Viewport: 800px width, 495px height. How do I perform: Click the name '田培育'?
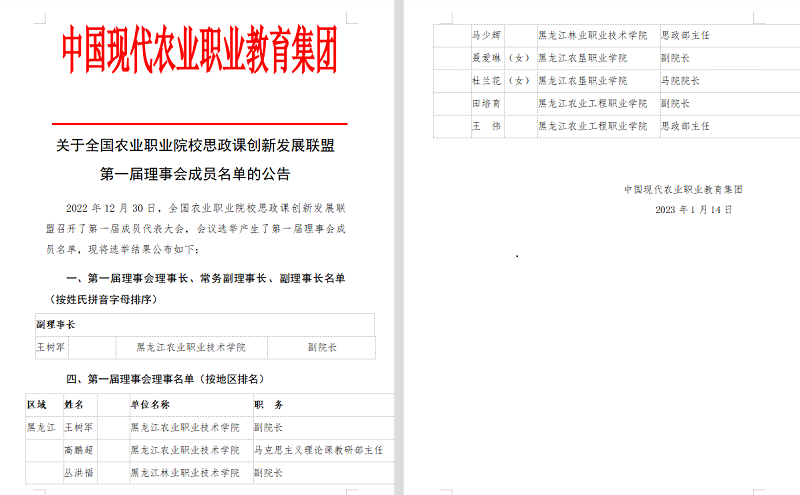tap(486, 104)
